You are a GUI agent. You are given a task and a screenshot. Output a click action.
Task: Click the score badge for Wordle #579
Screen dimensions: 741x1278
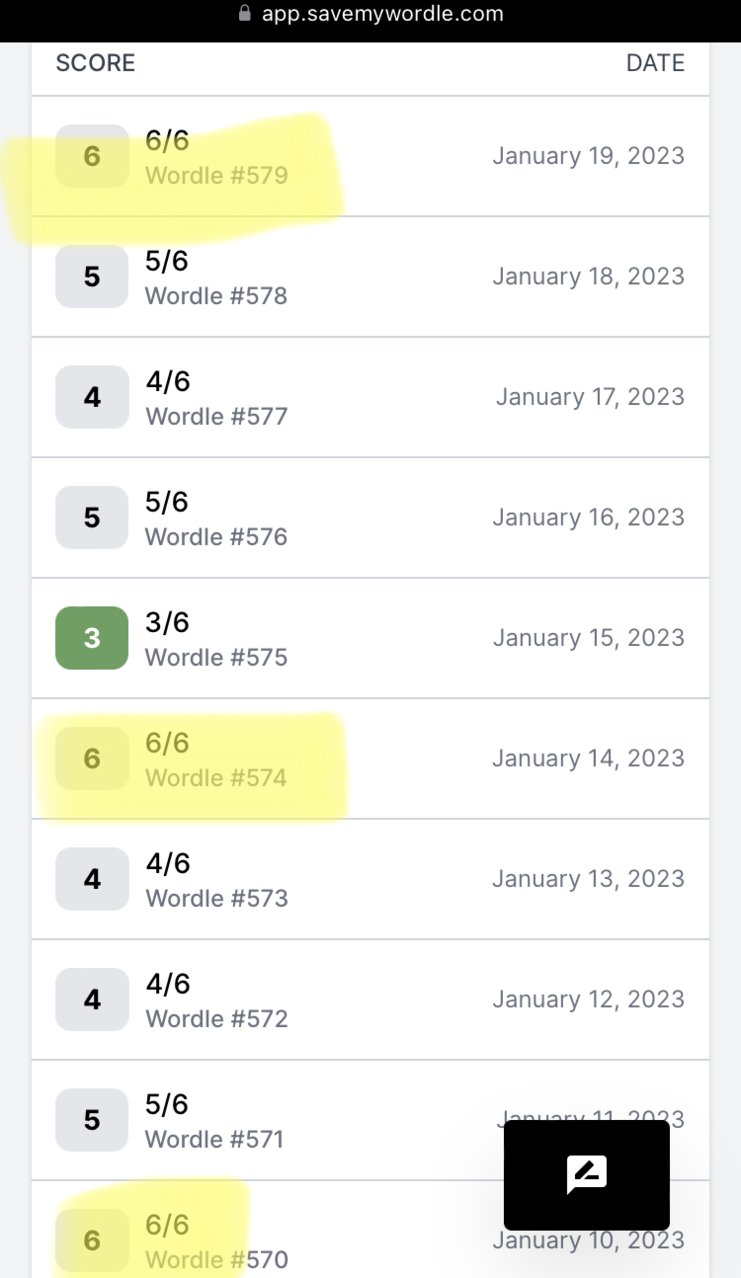pyautogui.click(x=92, y=156)
